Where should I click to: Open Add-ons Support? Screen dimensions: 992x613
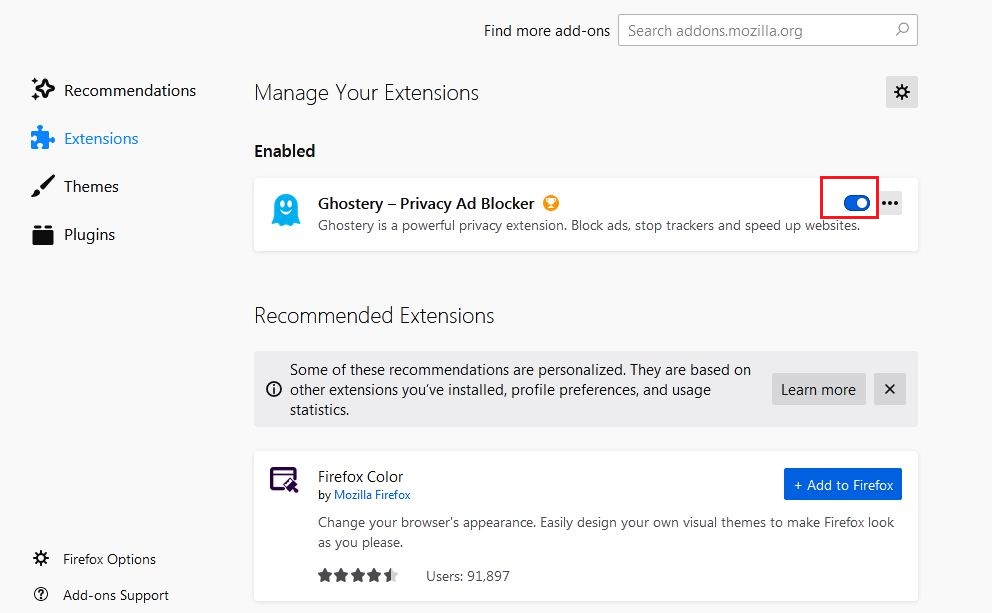tap(115, 595)
